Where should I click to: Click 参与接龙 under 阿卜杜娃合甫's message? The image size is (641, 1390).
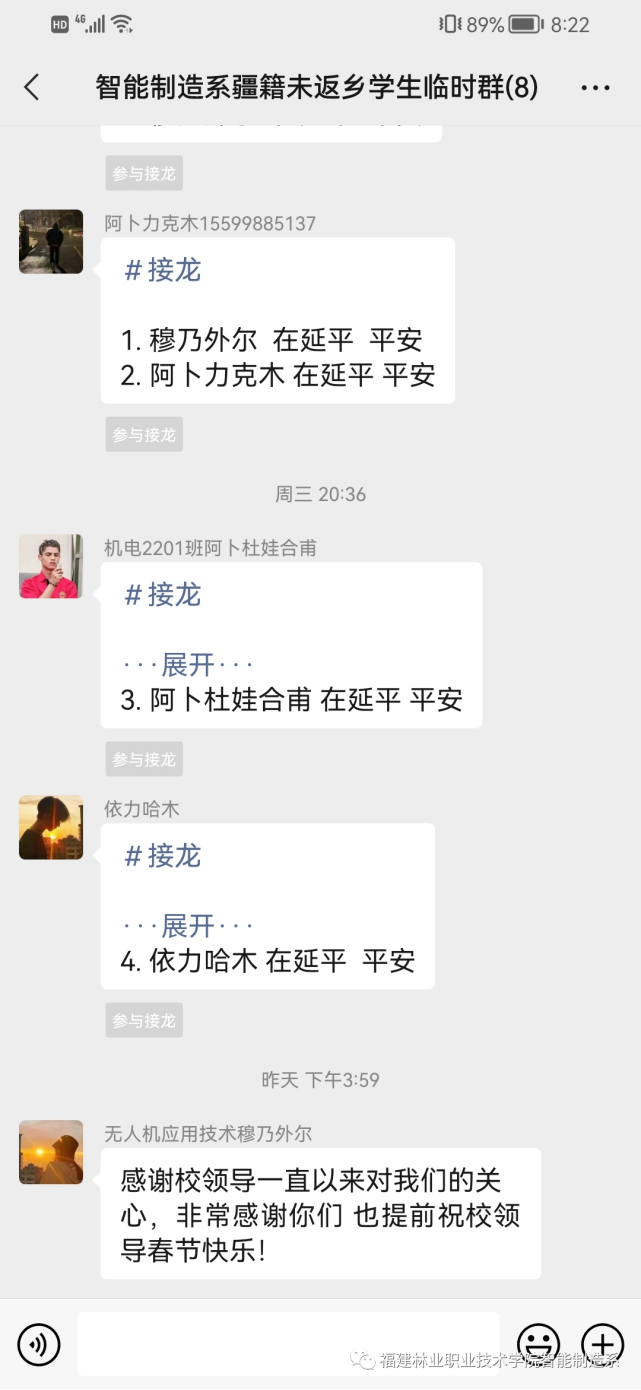click(x=144, y=759)
